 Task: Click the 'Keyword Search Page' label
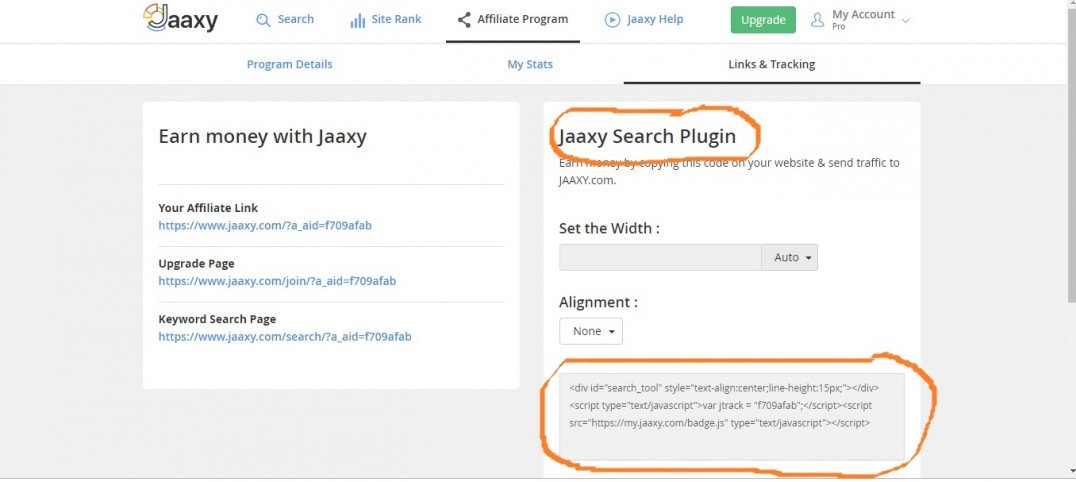click(217, 319)
